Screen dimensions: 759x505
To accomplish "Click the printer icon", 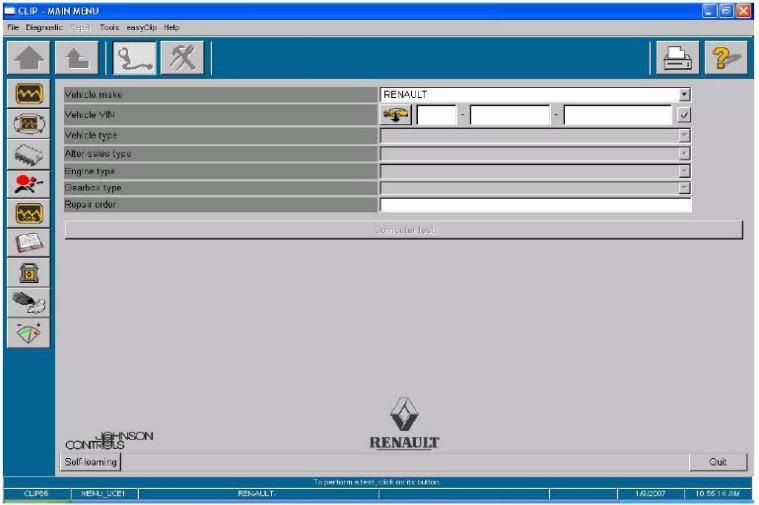I will pyautogui.click(x=677, y=58).
